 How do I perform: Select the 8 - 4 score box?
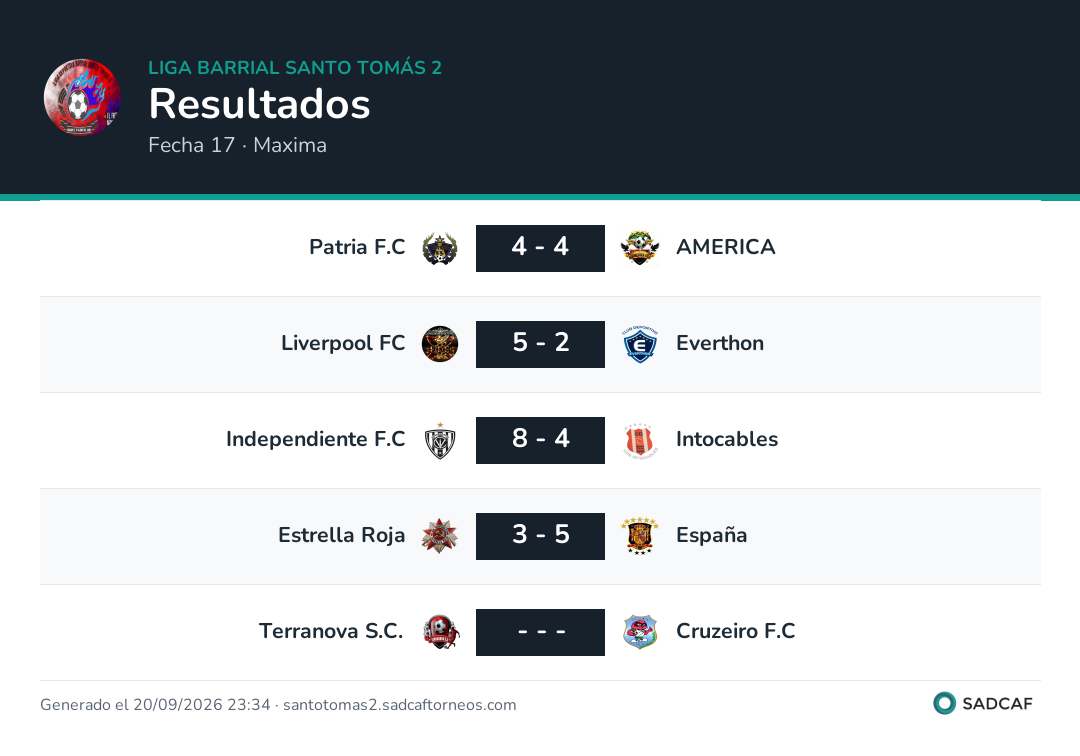click(x=540, y=440)
